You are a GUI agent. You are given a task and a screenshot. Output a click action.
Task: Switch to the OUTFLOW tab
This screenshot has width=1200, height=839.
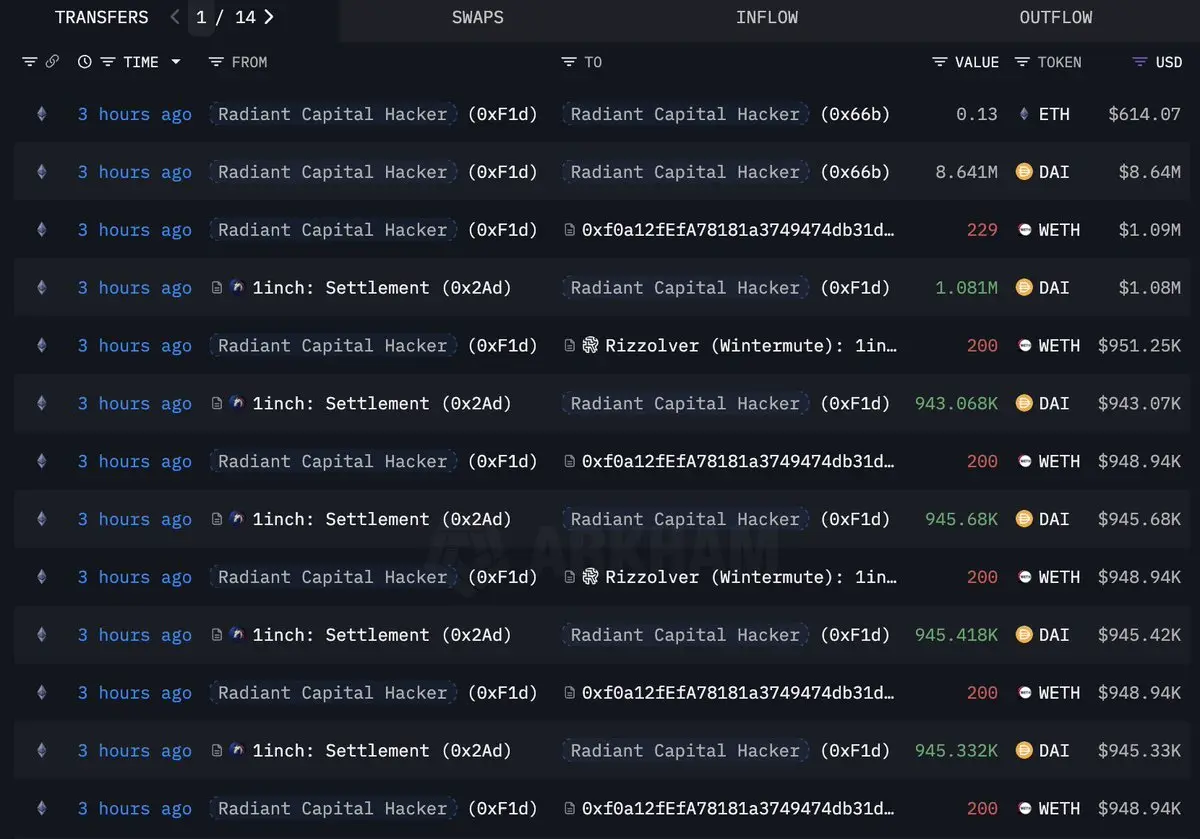1056,17
